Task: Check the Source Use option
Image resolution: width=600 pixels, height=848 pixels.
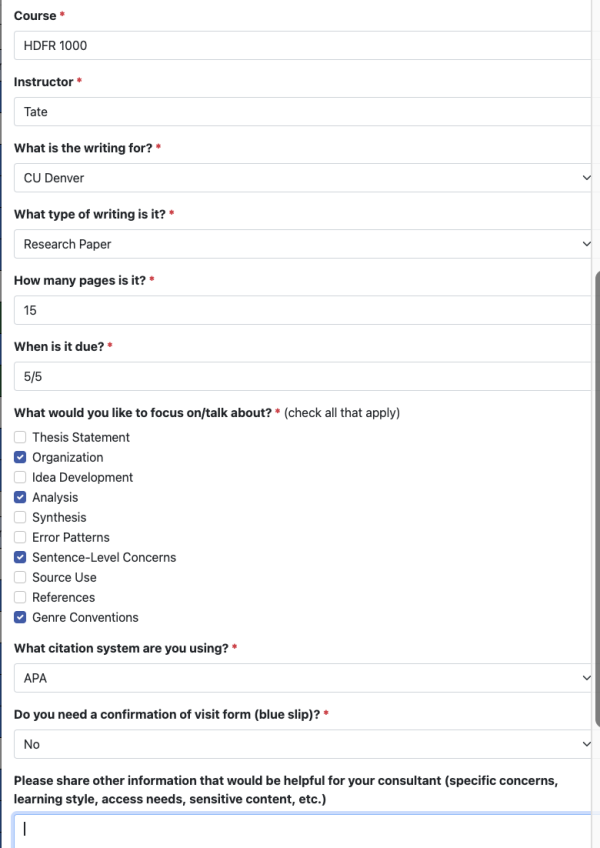Action: [20, 577]
